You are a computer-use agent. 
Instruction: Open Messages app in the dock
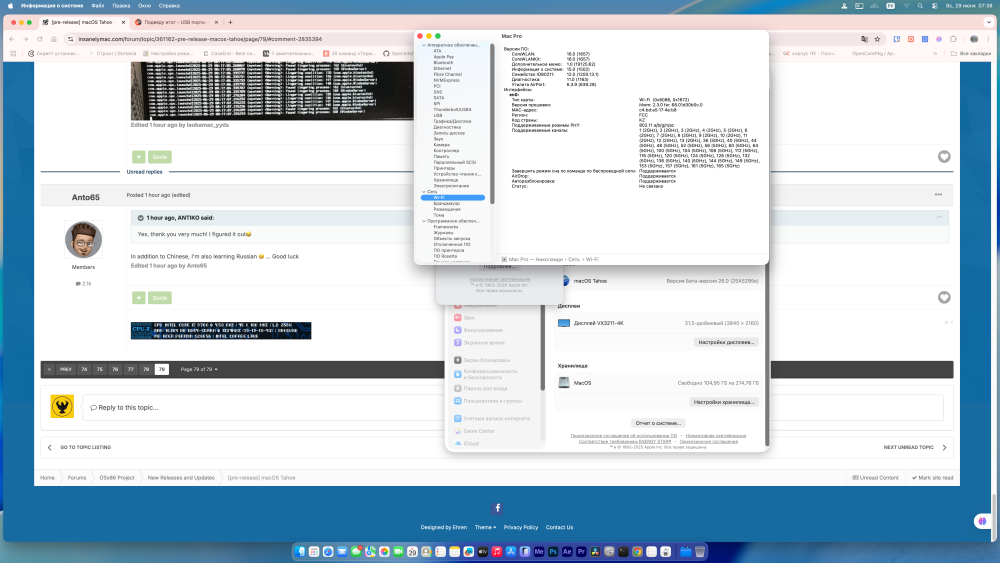pos(356,552)
